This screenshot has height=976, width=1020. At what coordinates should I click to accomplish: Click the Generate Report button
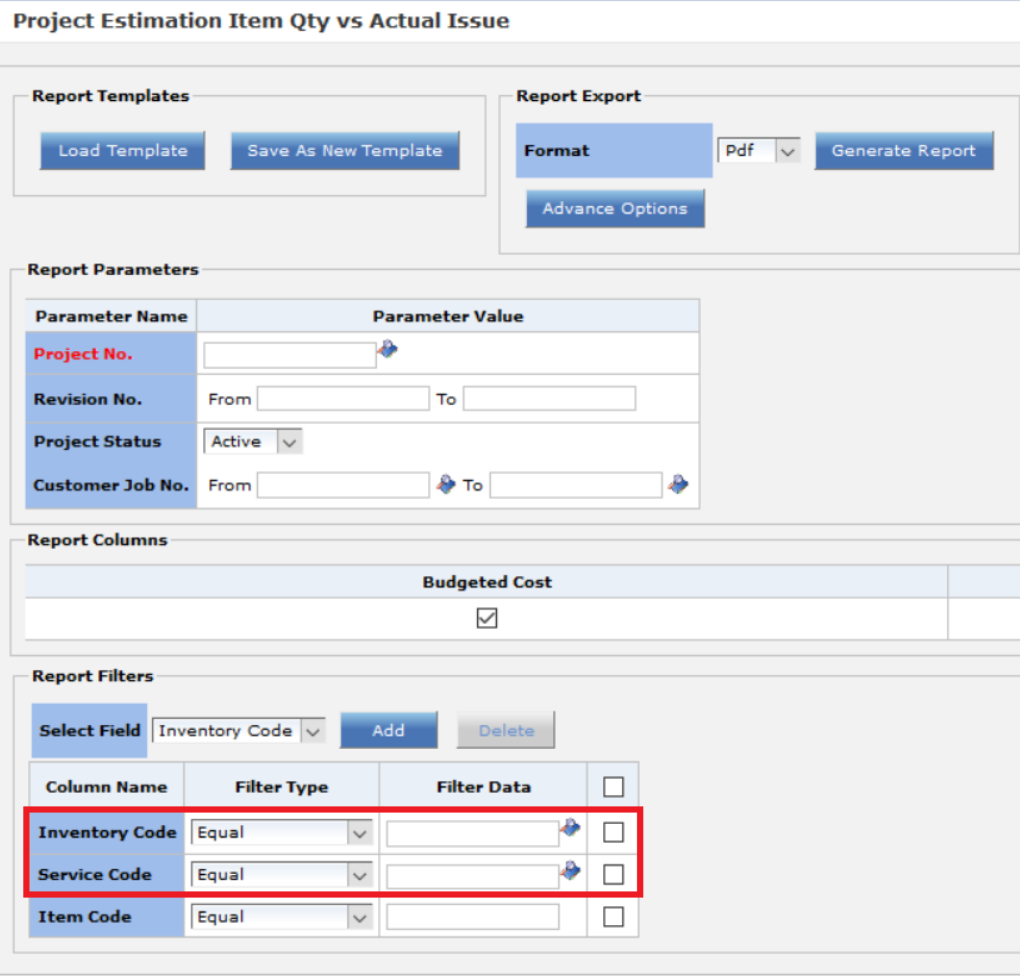point(903,149)
